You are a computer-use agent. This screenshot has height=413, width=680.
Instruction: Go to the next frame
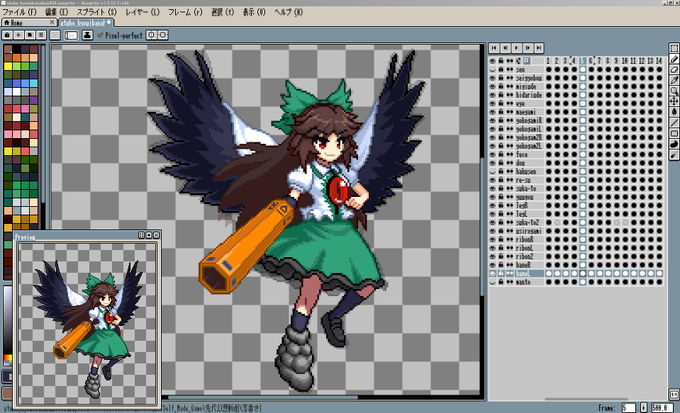528,48
